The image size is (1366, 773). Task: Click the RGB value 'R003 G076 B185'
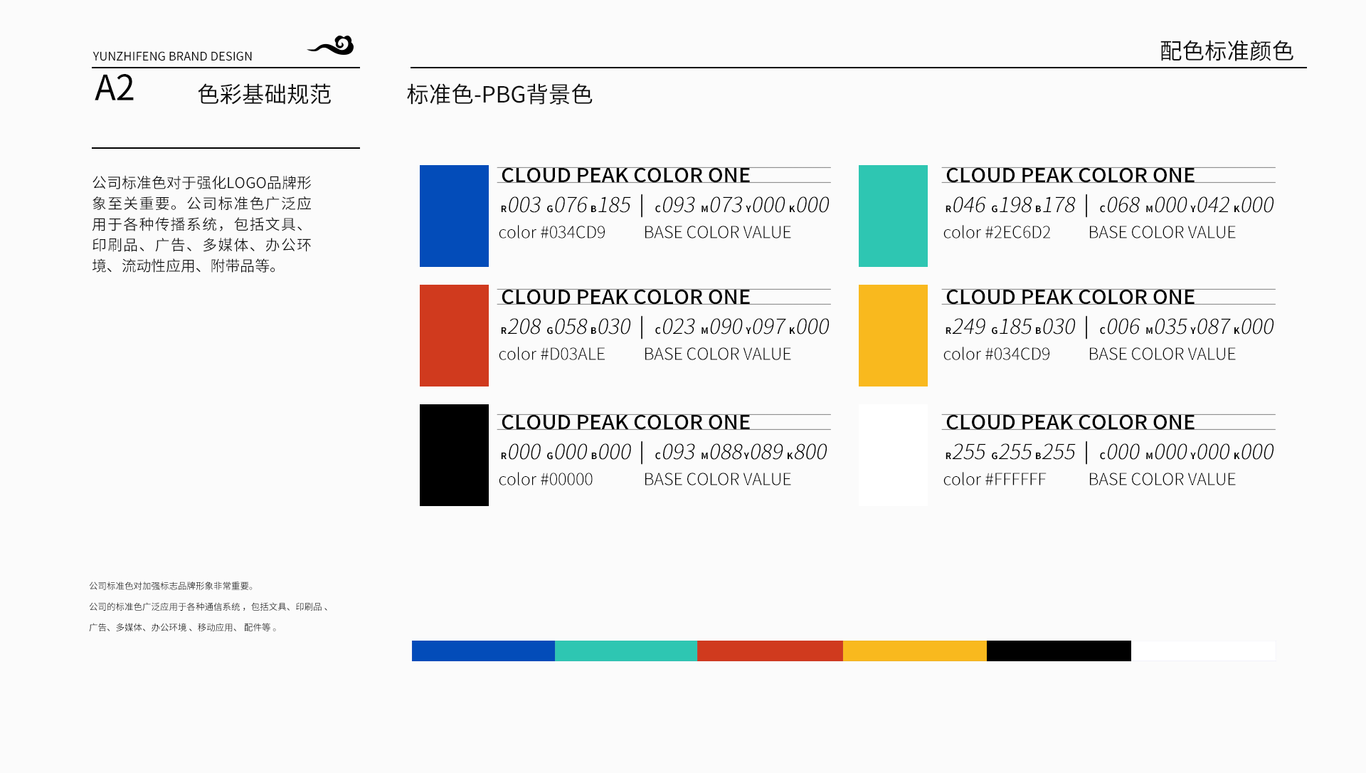(566, 206)
